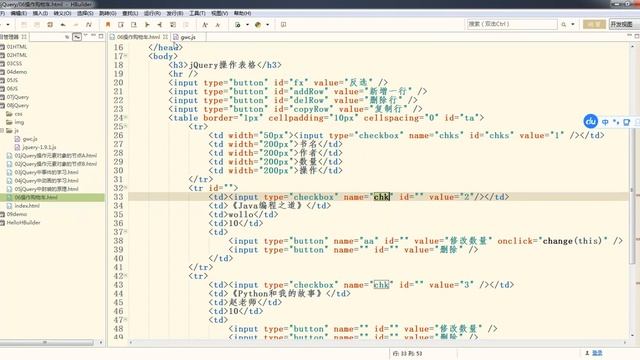Open the 编辑(E) menu
This screenshot has height=360, width=640.
(19, 13)
